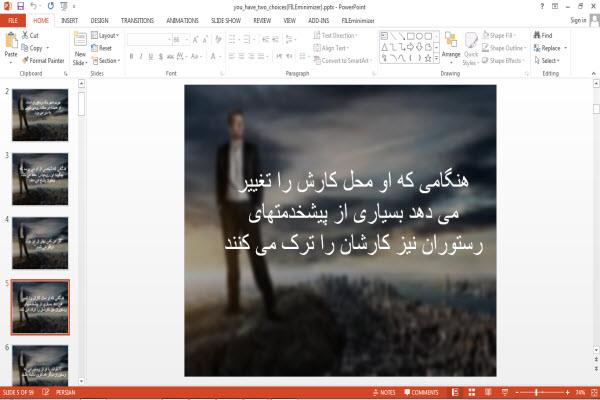Fit slide to current window icon
This screenshot has width=600, height=400.
click(594, 392)
